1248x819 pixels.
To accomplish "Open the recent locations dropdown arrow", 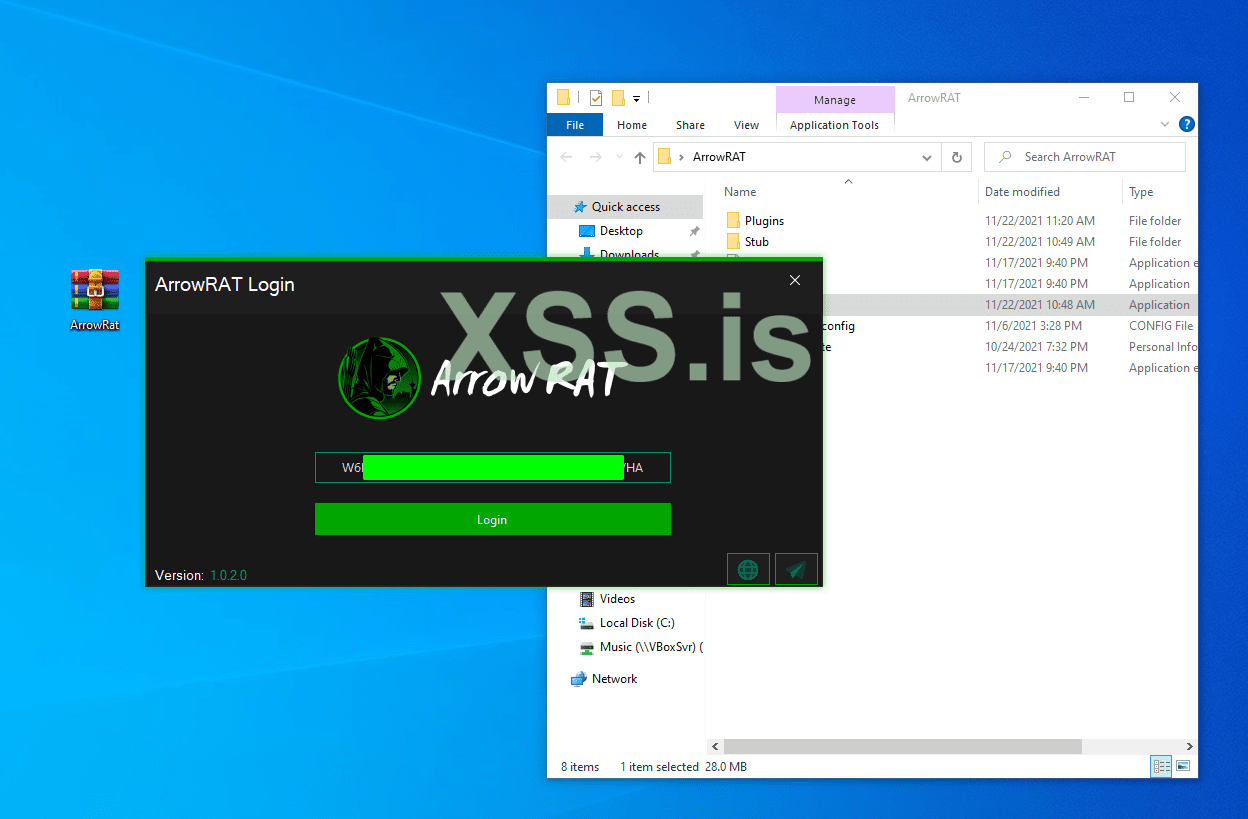I will (620, 158).
